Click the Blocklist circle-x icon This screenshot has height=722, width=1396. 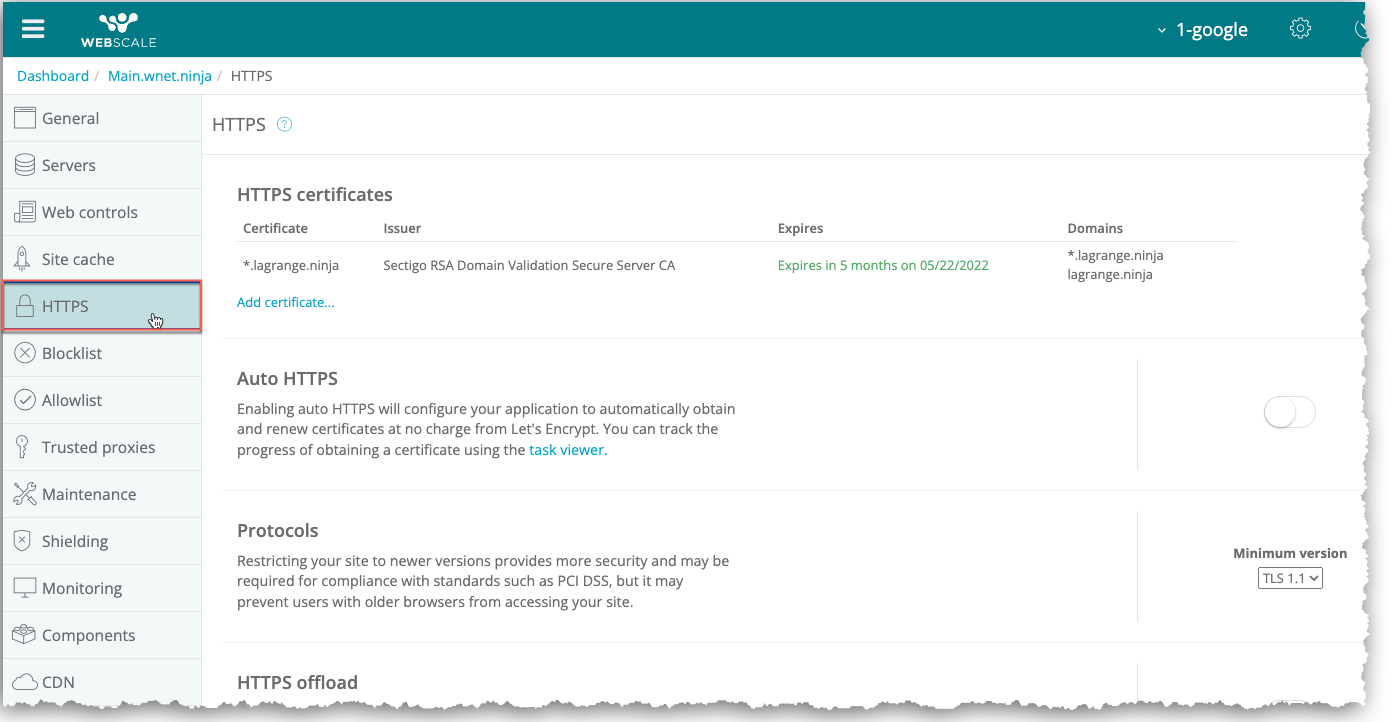pyautogui.click(x=24, y=353)
